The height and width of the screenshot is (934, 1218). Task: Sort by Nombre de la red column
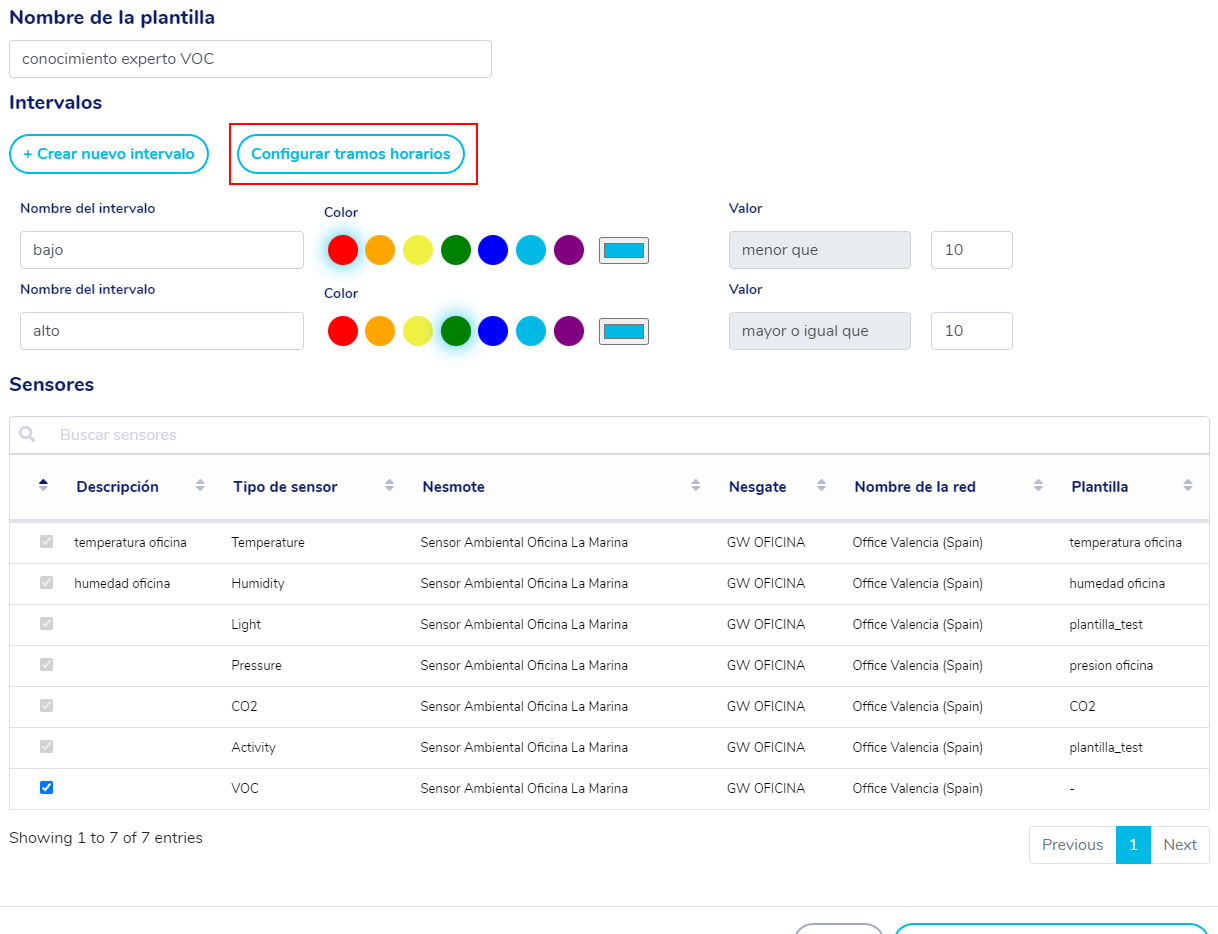click(x=914, y=487)
